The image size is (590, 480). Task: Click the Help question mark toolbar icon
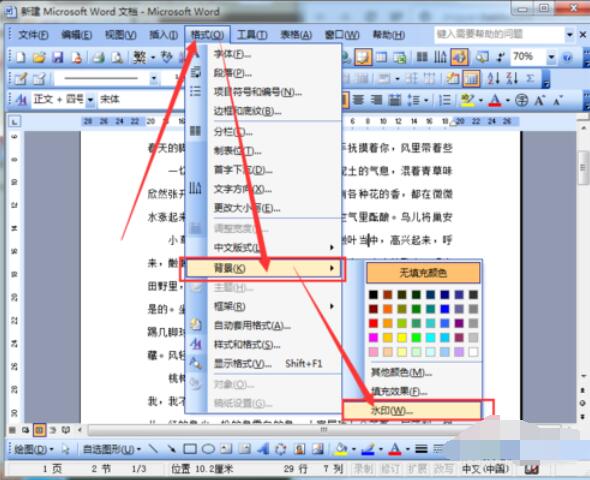567,57
